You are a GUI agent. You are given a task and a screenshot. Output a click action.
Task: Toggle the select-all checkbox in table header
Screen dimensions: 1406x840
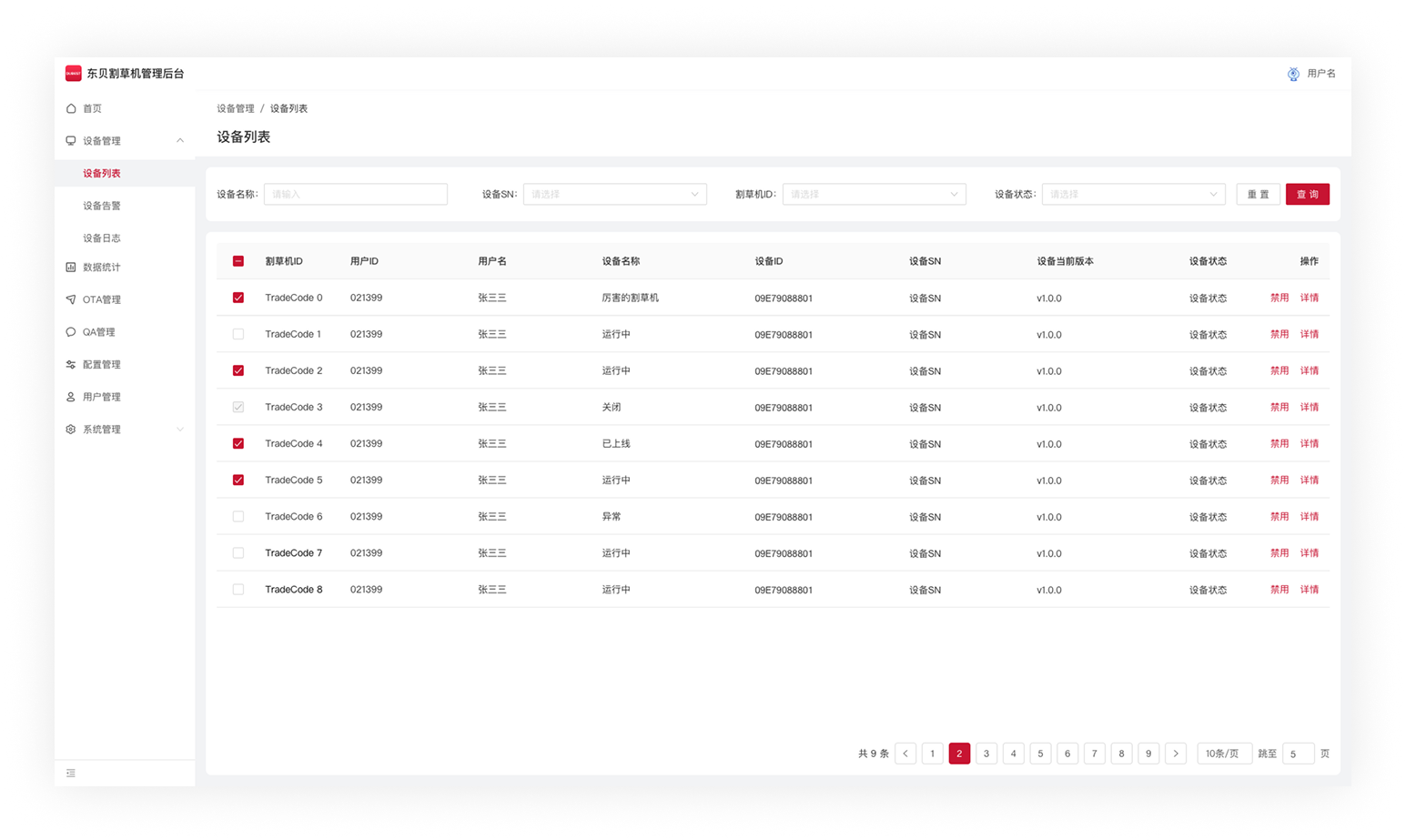coord(238,261)
